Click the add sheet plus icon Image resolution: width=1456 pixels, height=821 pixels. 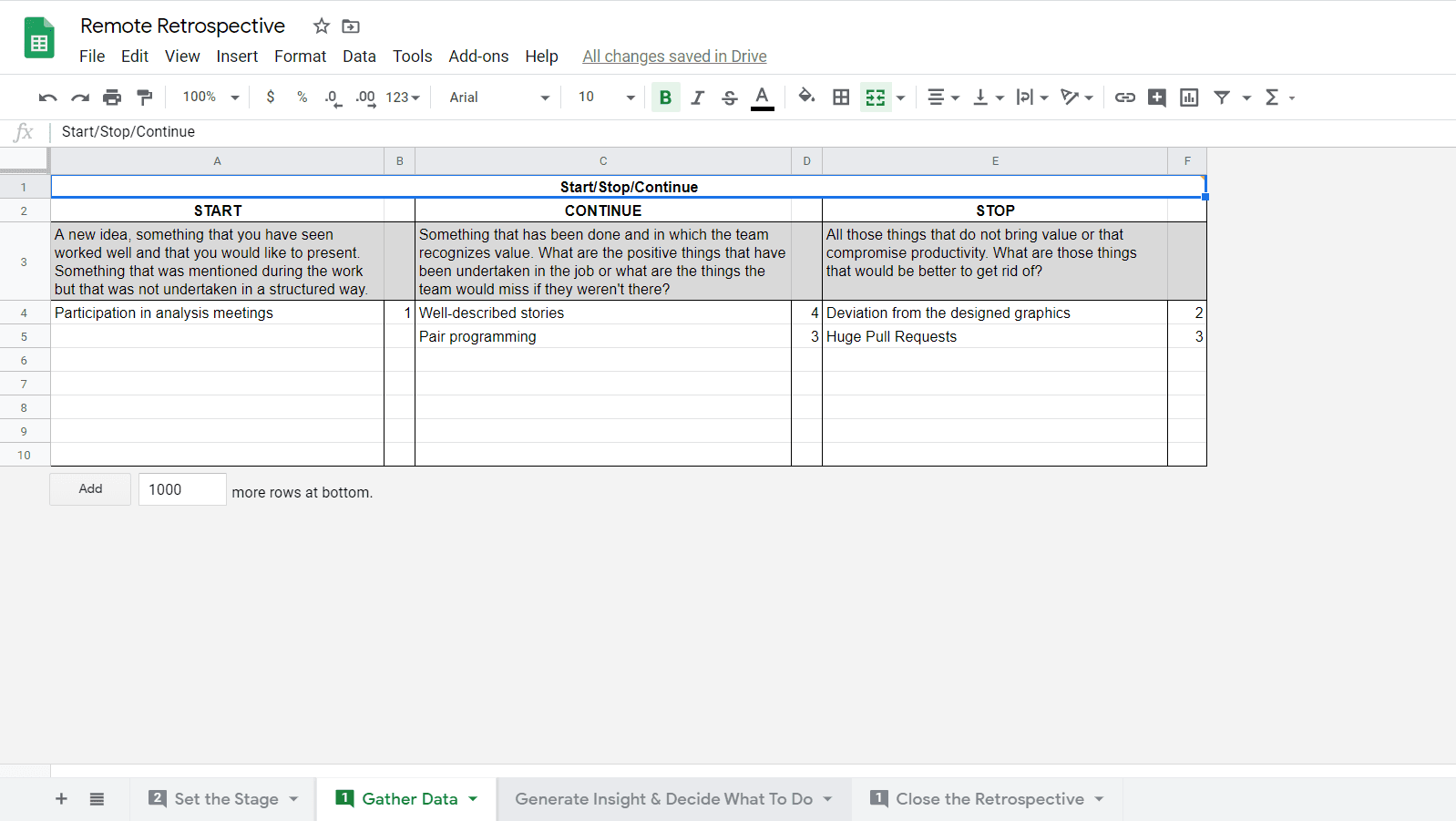[61, 799]
